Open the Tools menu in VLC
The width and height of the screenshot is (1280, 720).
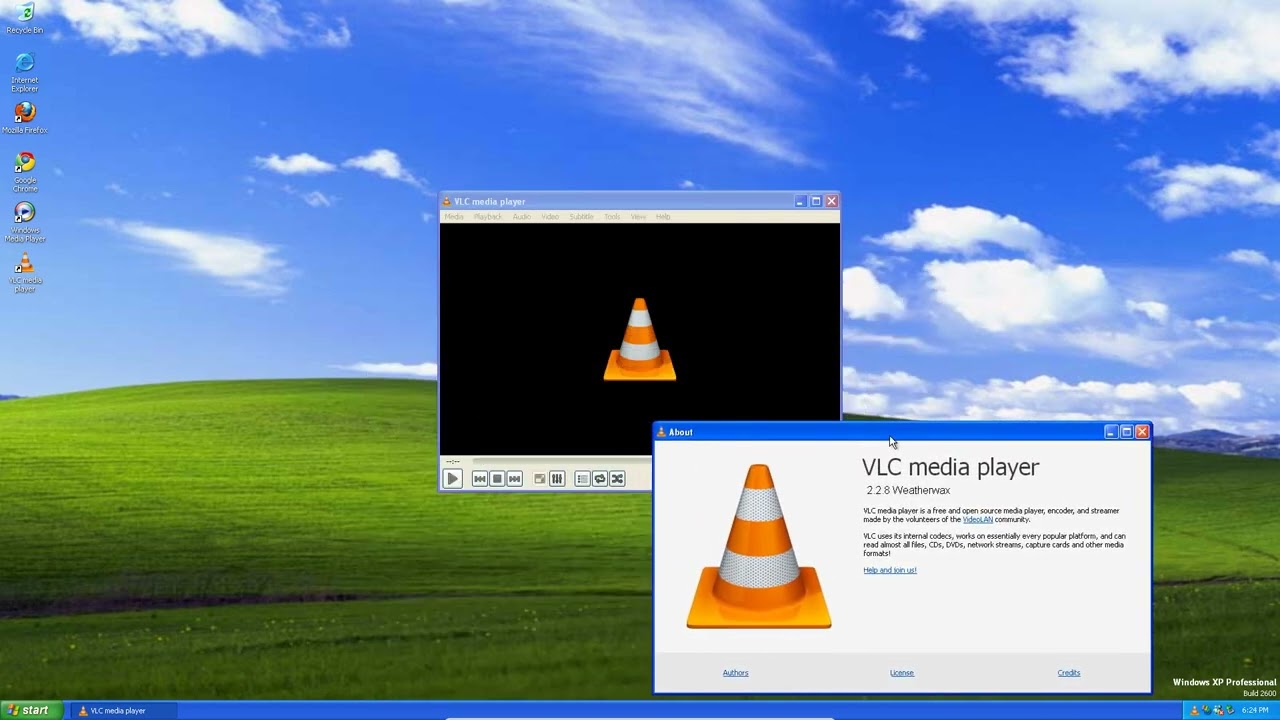click(x=612, y=217)
